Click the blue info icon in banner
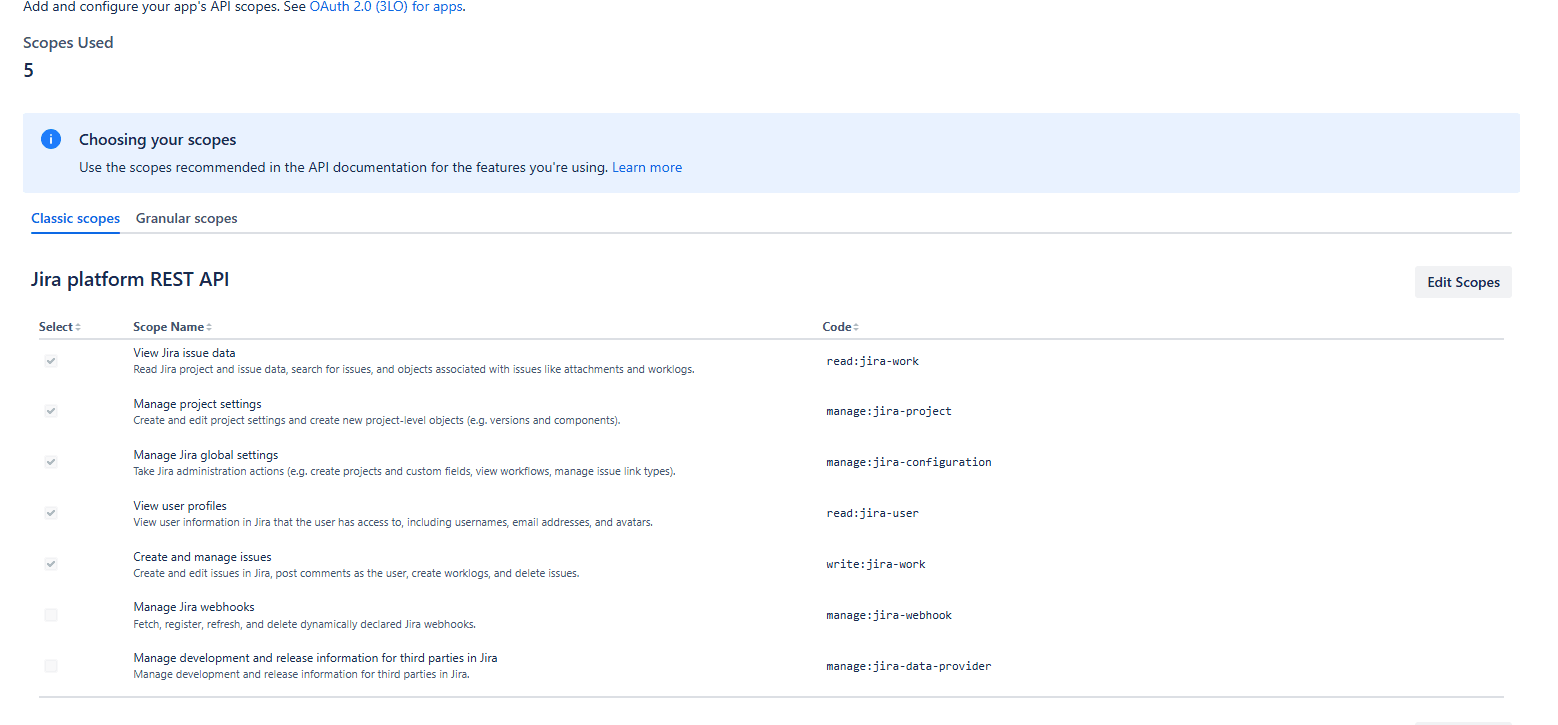This screenshot has width=1558, height=725. [50, 139]
